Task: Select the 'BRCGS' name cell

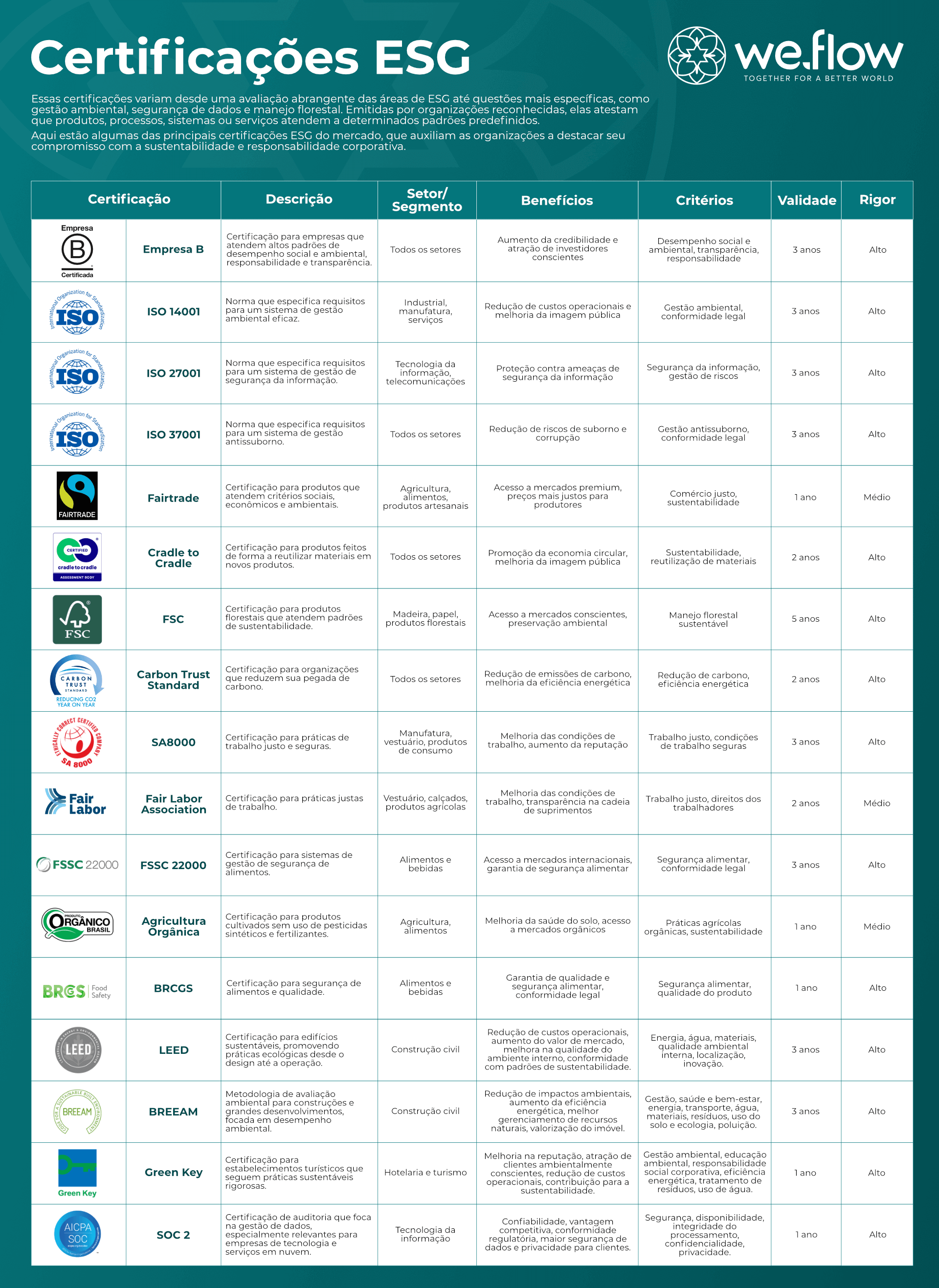Action: click(173, 988)
